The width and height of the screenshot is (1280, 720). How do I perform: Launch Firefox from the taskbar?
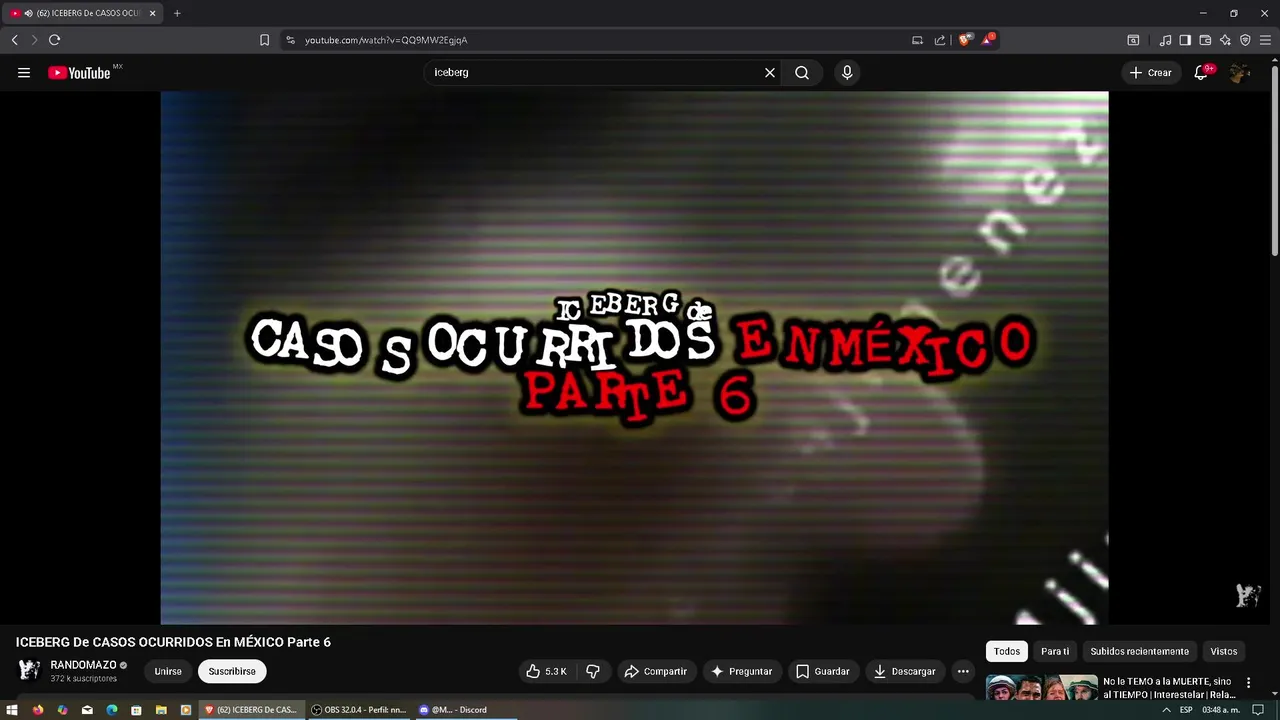38,710
